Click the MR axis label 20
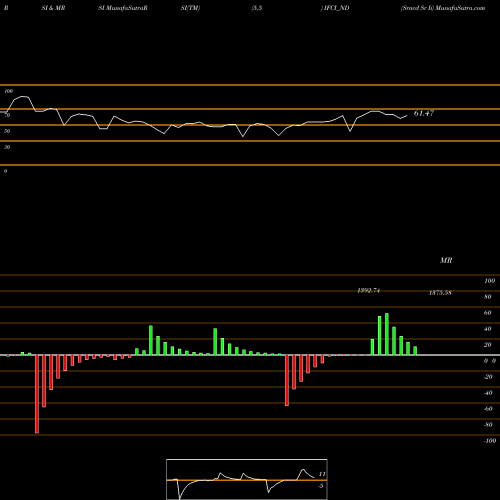Screen dimensions: 500x500 (488, 345)
